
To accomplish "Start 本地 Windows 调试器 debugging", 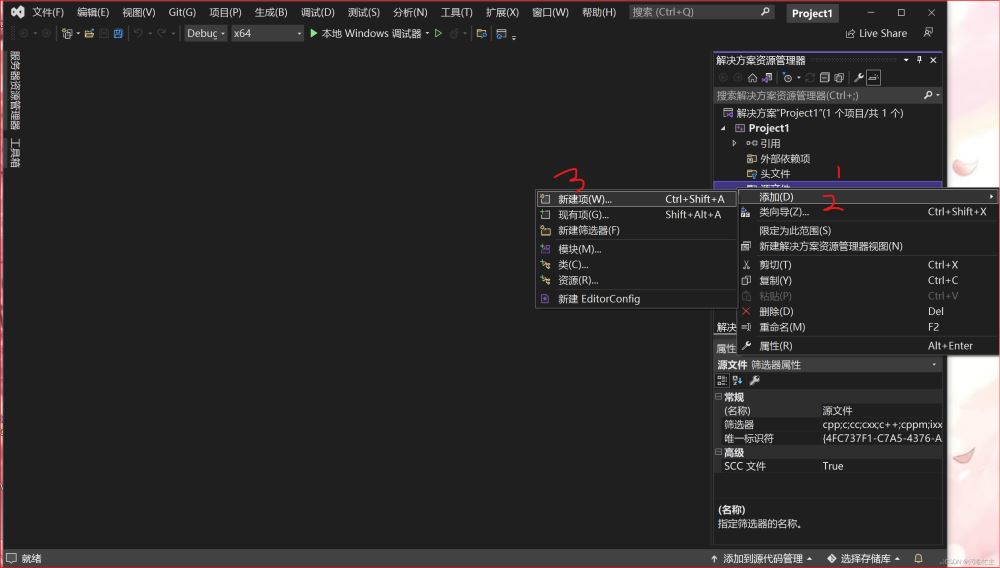I will (x=364, y=33).
